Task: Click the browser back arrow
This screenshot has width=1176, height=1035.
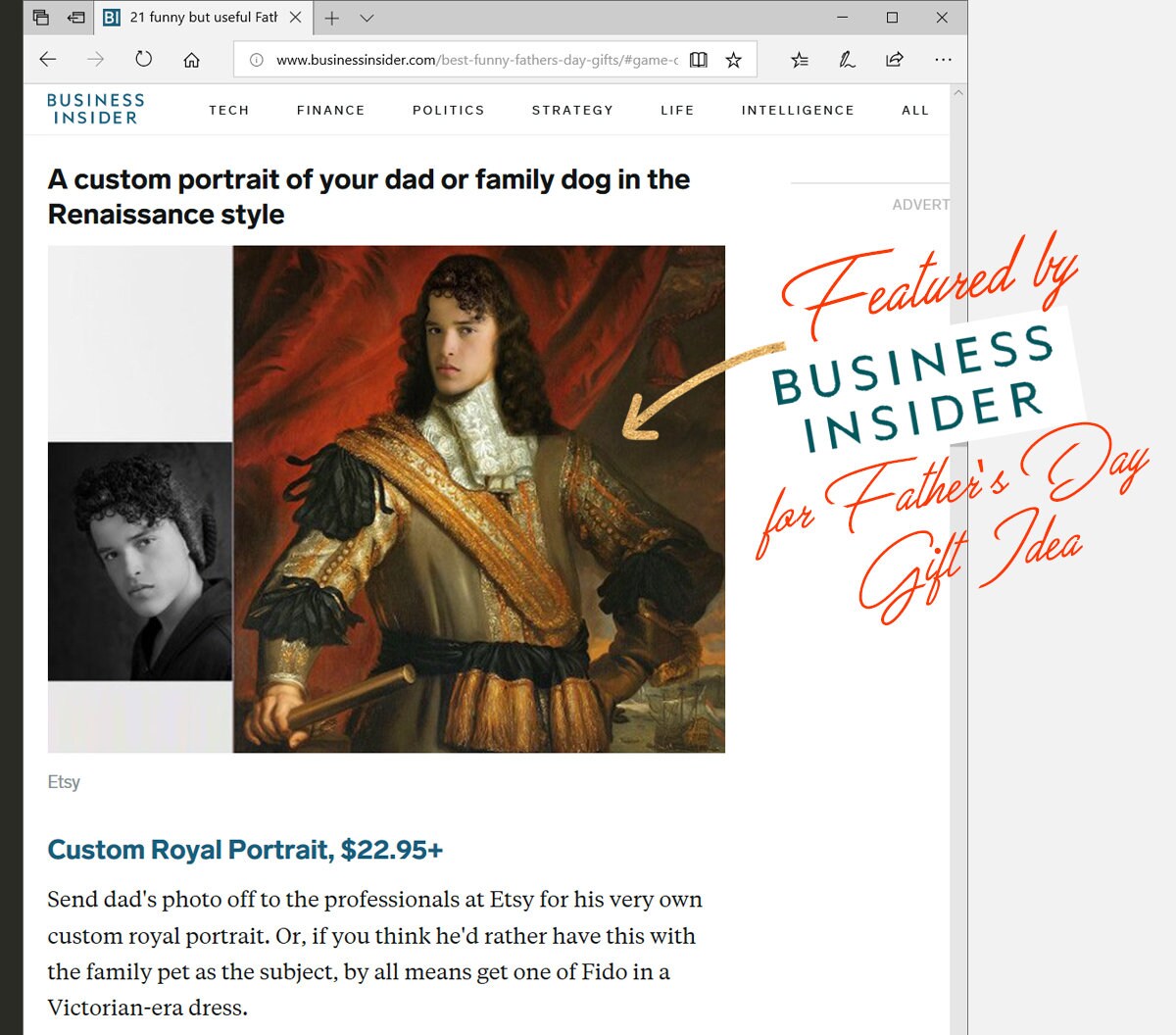Action: [47, 60]
